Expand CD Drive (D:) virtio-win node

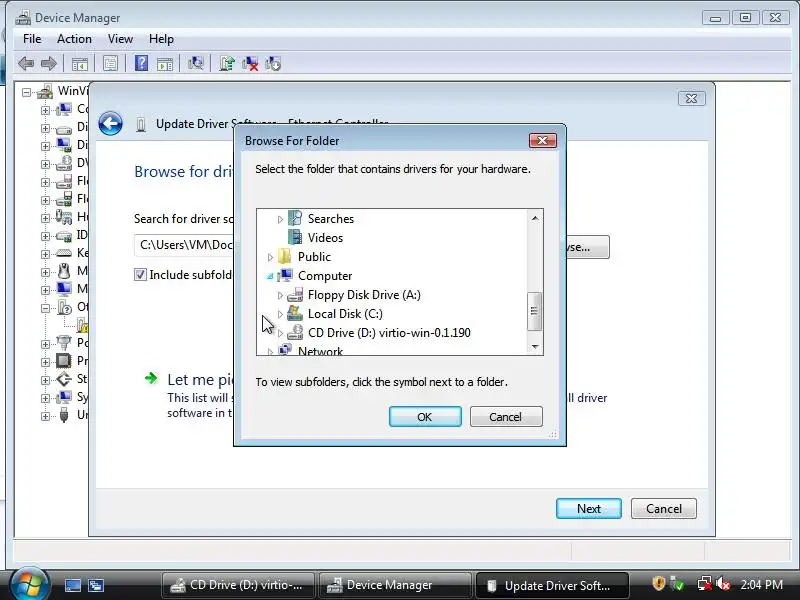coord(280,333)
